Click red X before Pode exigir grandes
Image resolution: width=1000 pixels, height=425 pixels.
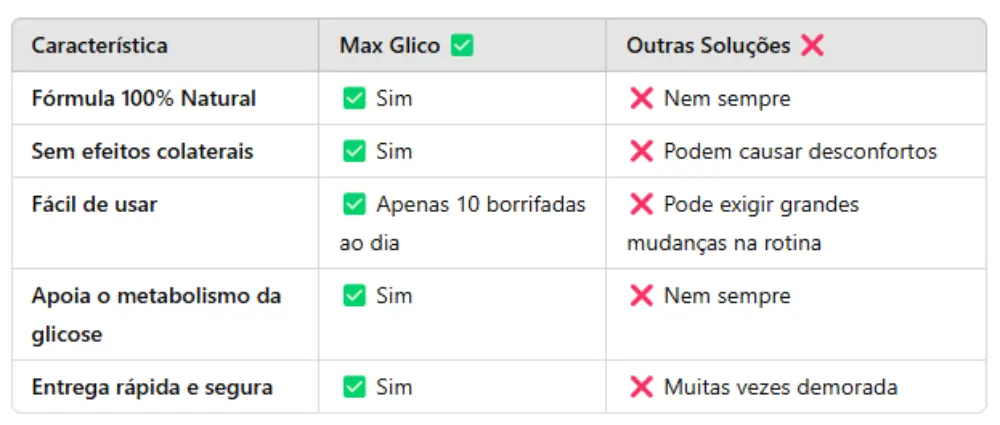(641, 205)
